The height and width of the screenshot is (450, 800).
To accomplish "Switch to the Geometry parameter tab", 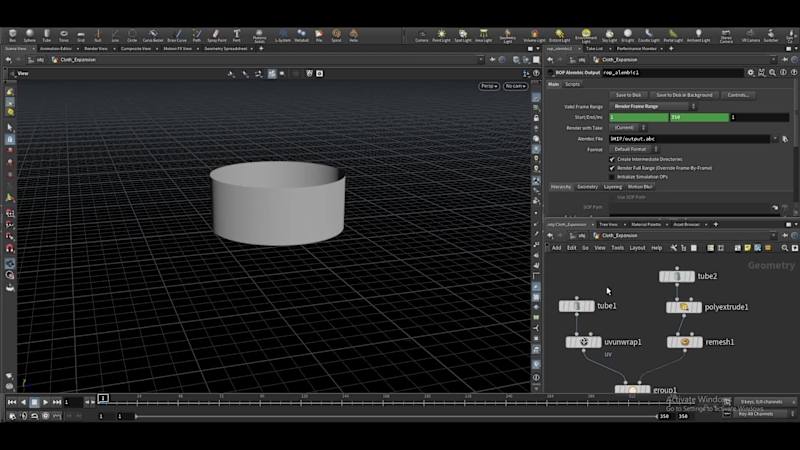I will click(587, 187).
